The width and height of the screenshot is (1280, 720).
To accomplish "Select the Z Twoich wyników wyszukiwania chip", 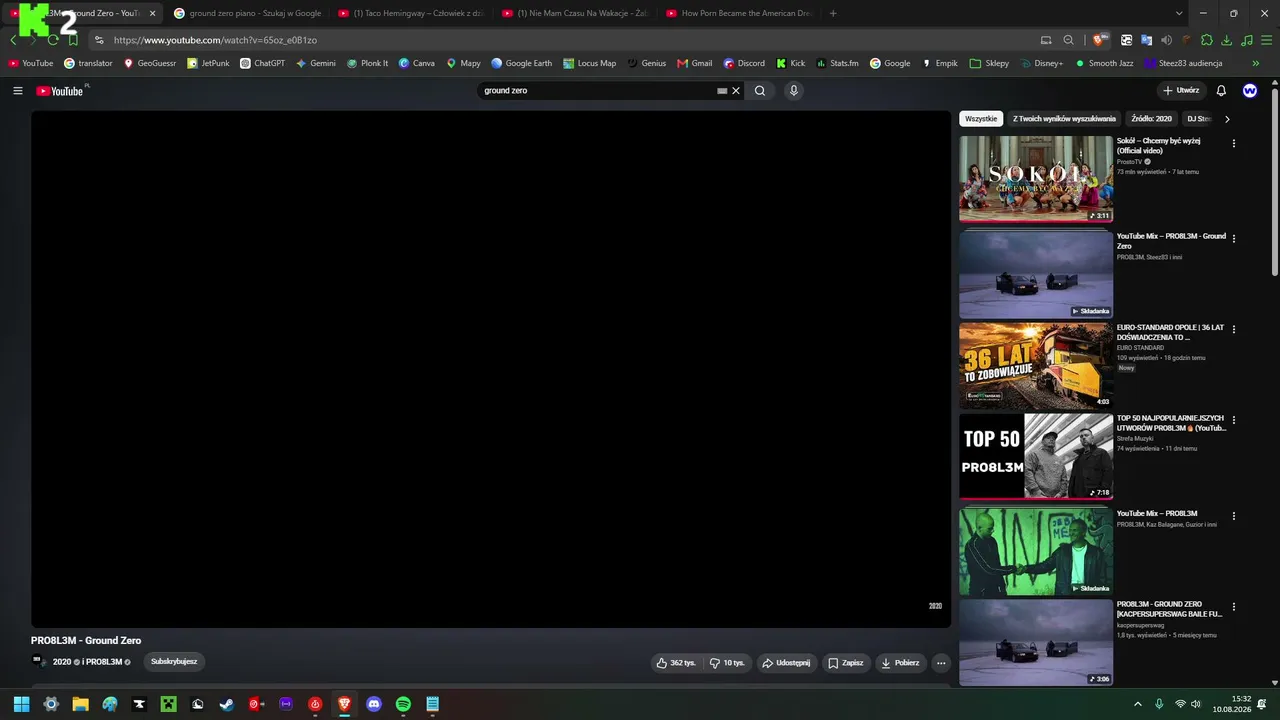I will pos(1064,119).
